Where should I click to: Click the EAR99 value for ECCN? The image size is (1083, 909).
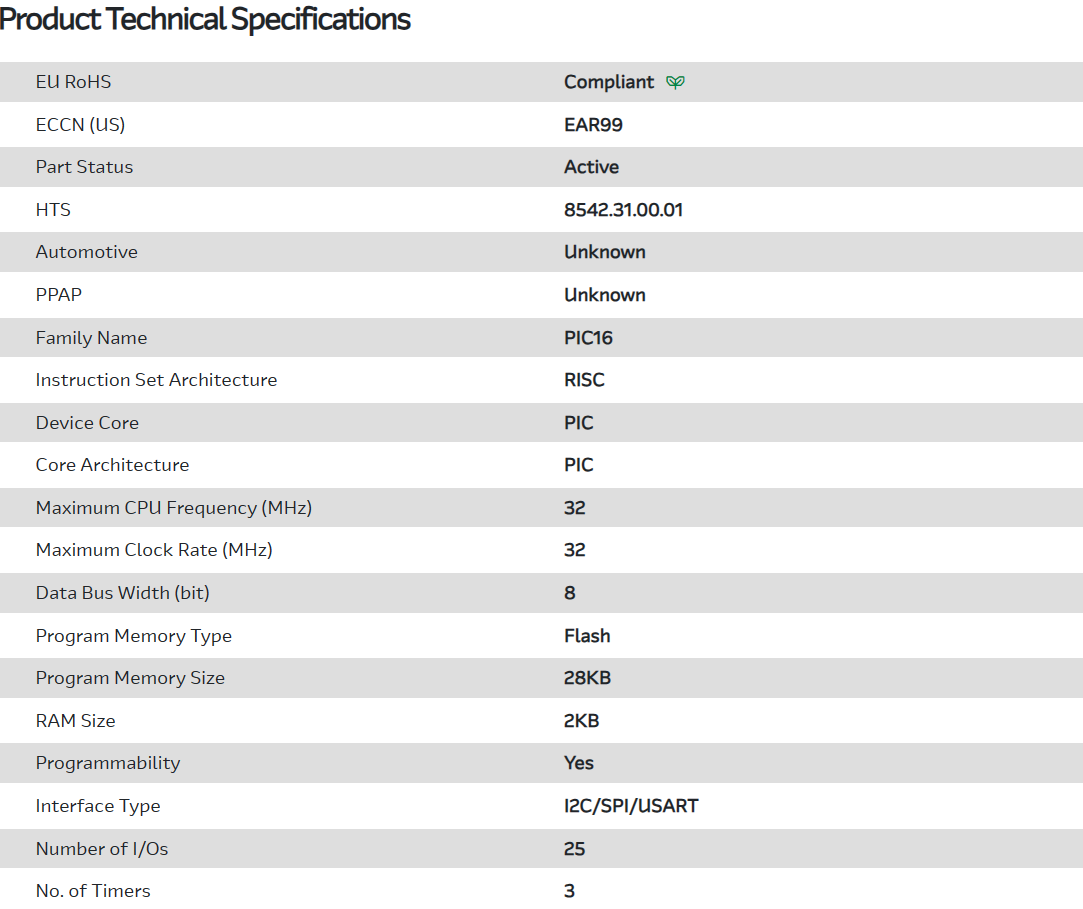coord(593,125)
